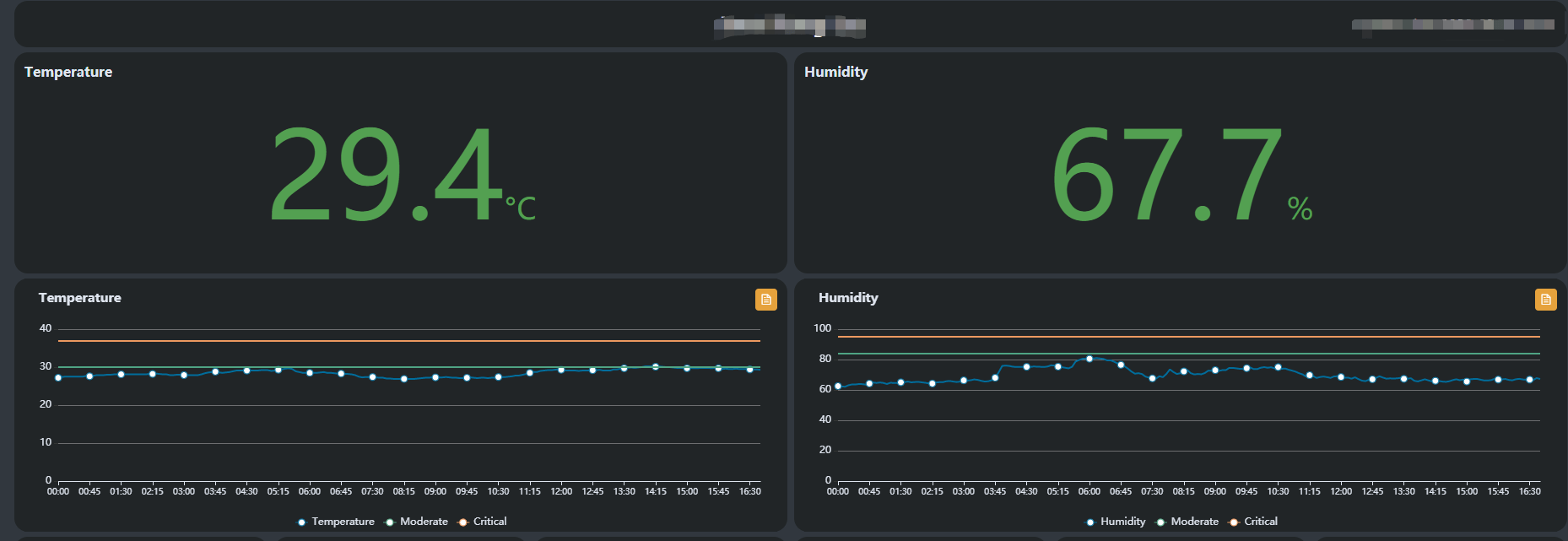The width and height of the screenshot is (1568, 541).
Task: Select the Temperature gauge panel title
Action: click(x=68, y=72)
